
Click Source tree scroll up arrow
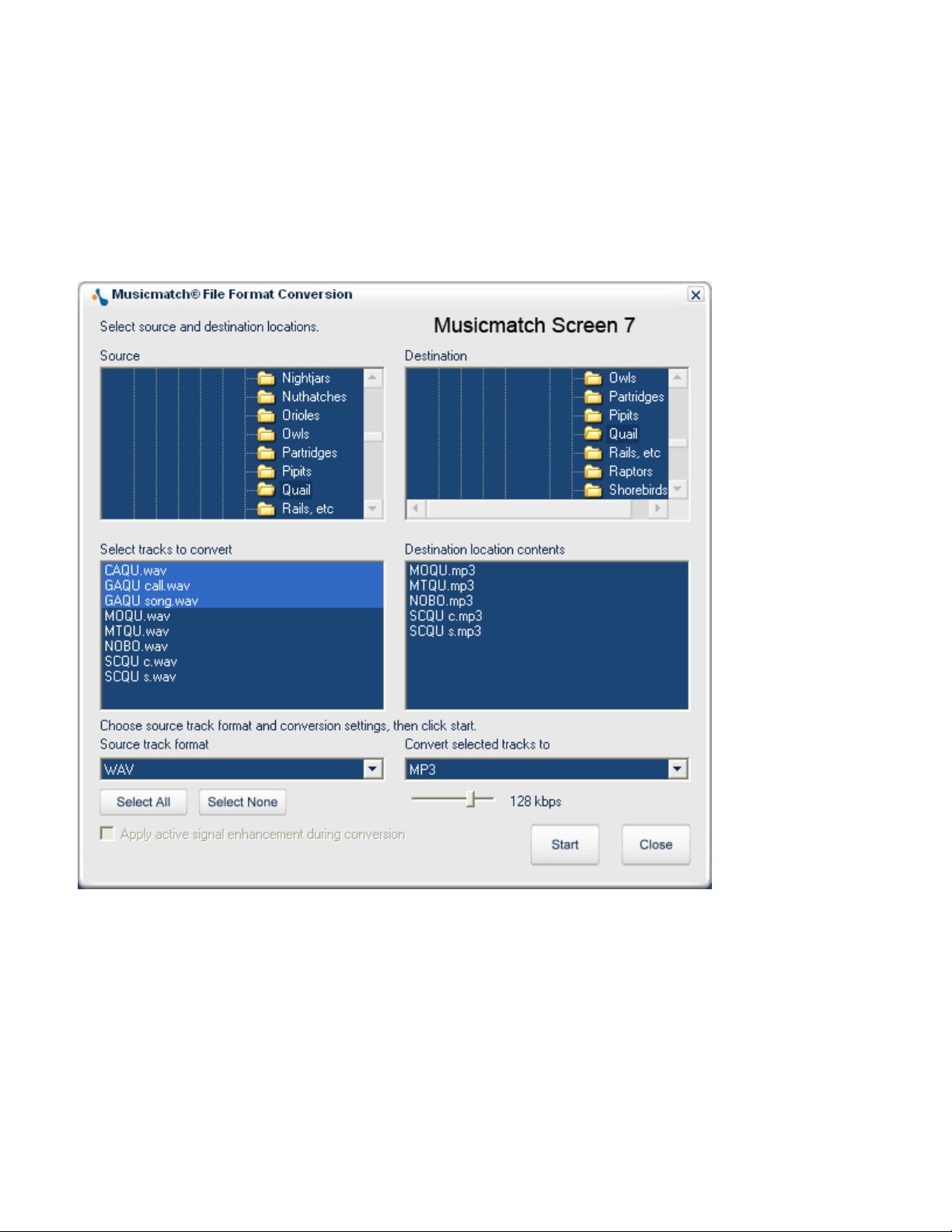(x=373, y=378)
